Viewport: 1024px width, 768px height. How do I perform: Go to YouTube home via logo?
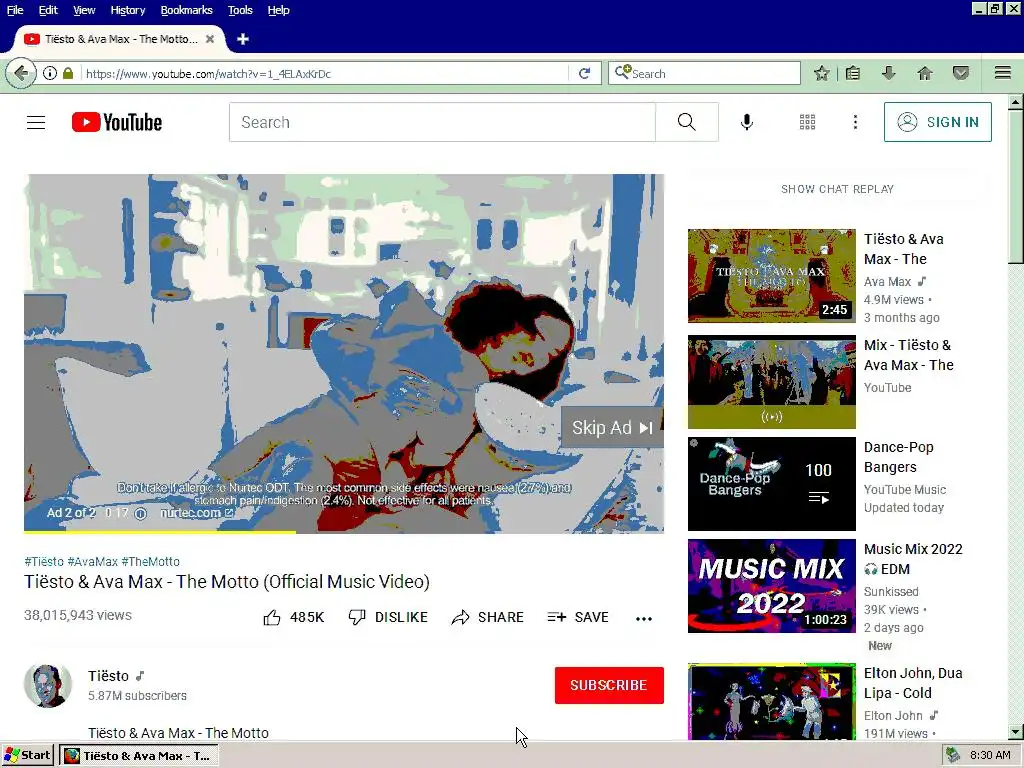tap(117, 122)
